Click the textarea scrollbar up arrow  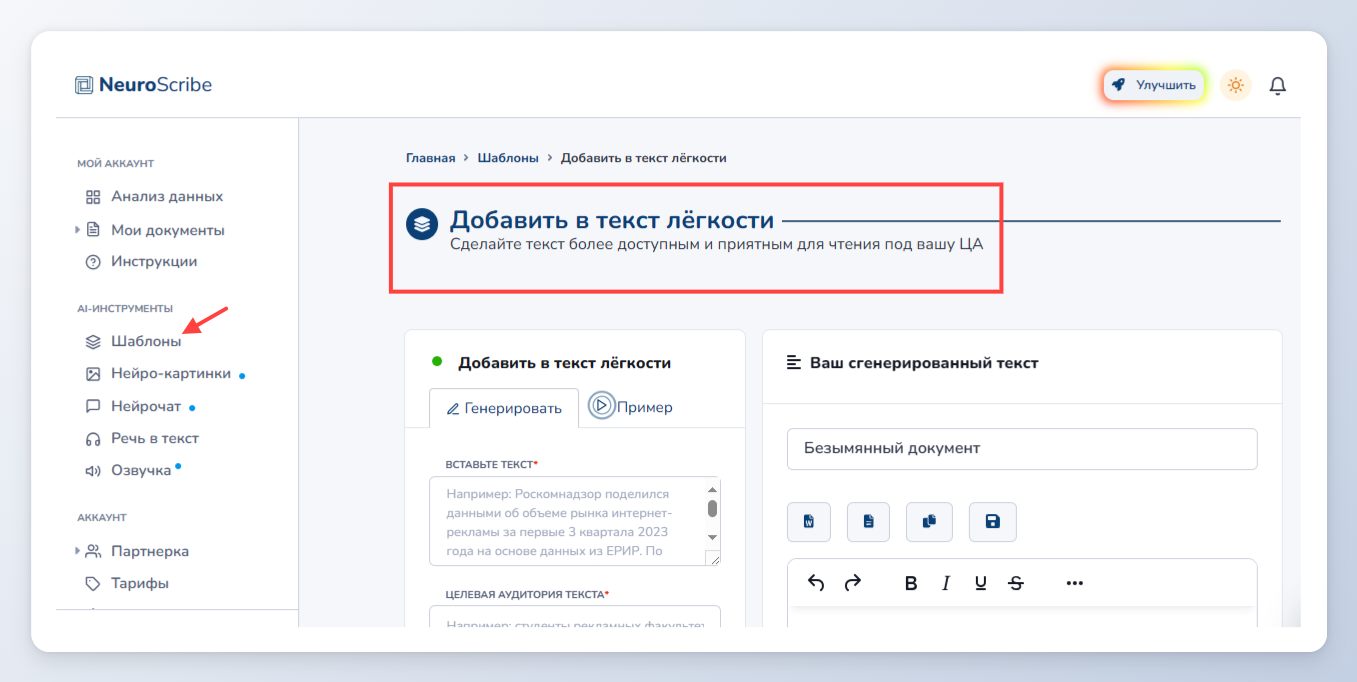[x=712, y=490]
